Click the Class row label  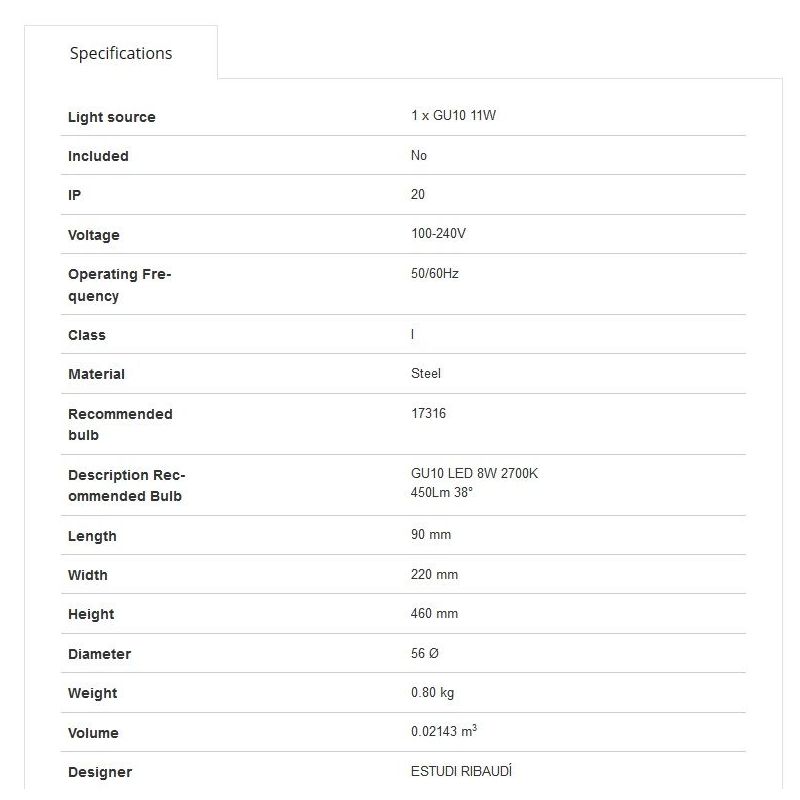click(x=86, y=335)
